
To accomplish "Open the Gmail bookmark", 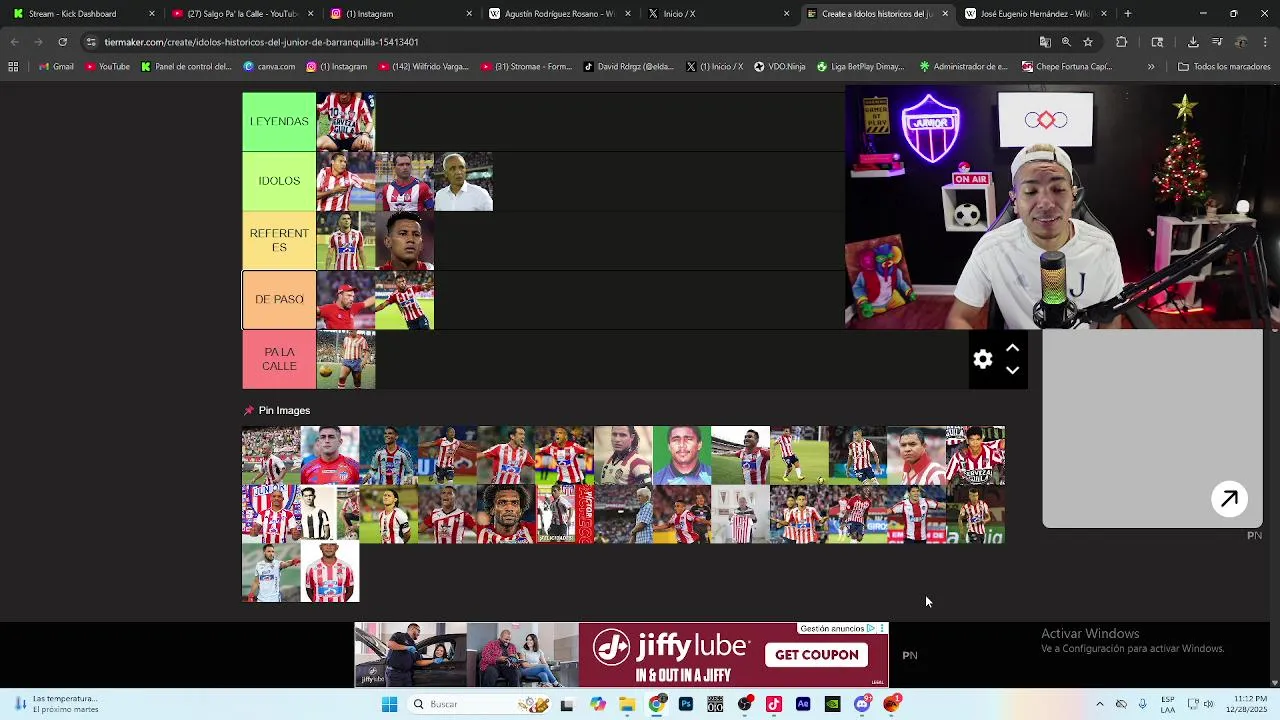I will pos(56,67).
